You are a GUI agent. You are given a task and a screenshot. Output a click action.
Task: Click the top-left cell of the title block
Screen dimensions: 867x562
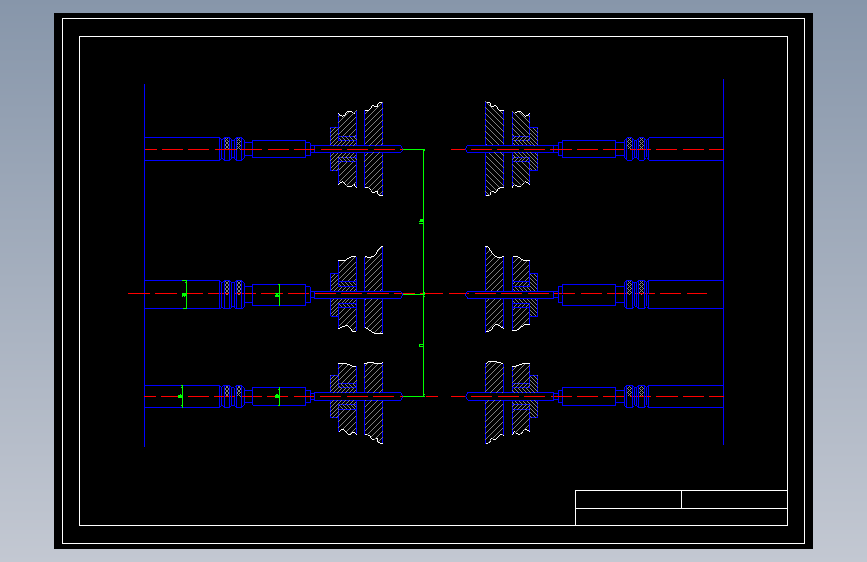(x=628, y=499)
